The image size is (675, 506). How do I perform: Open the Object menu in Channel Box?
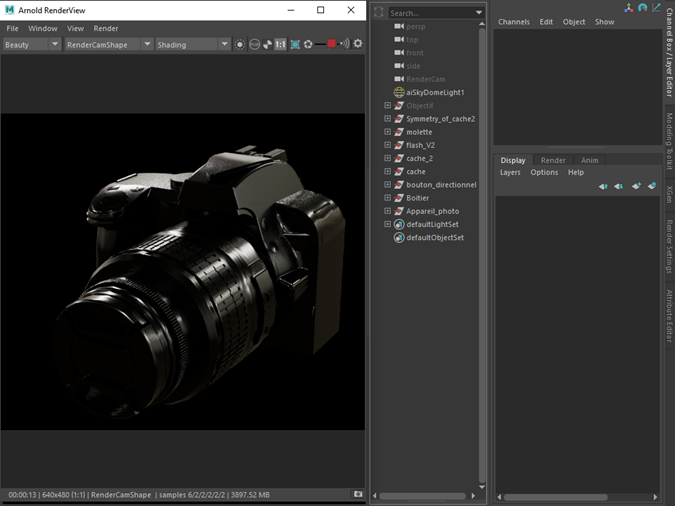coord(573,22)
